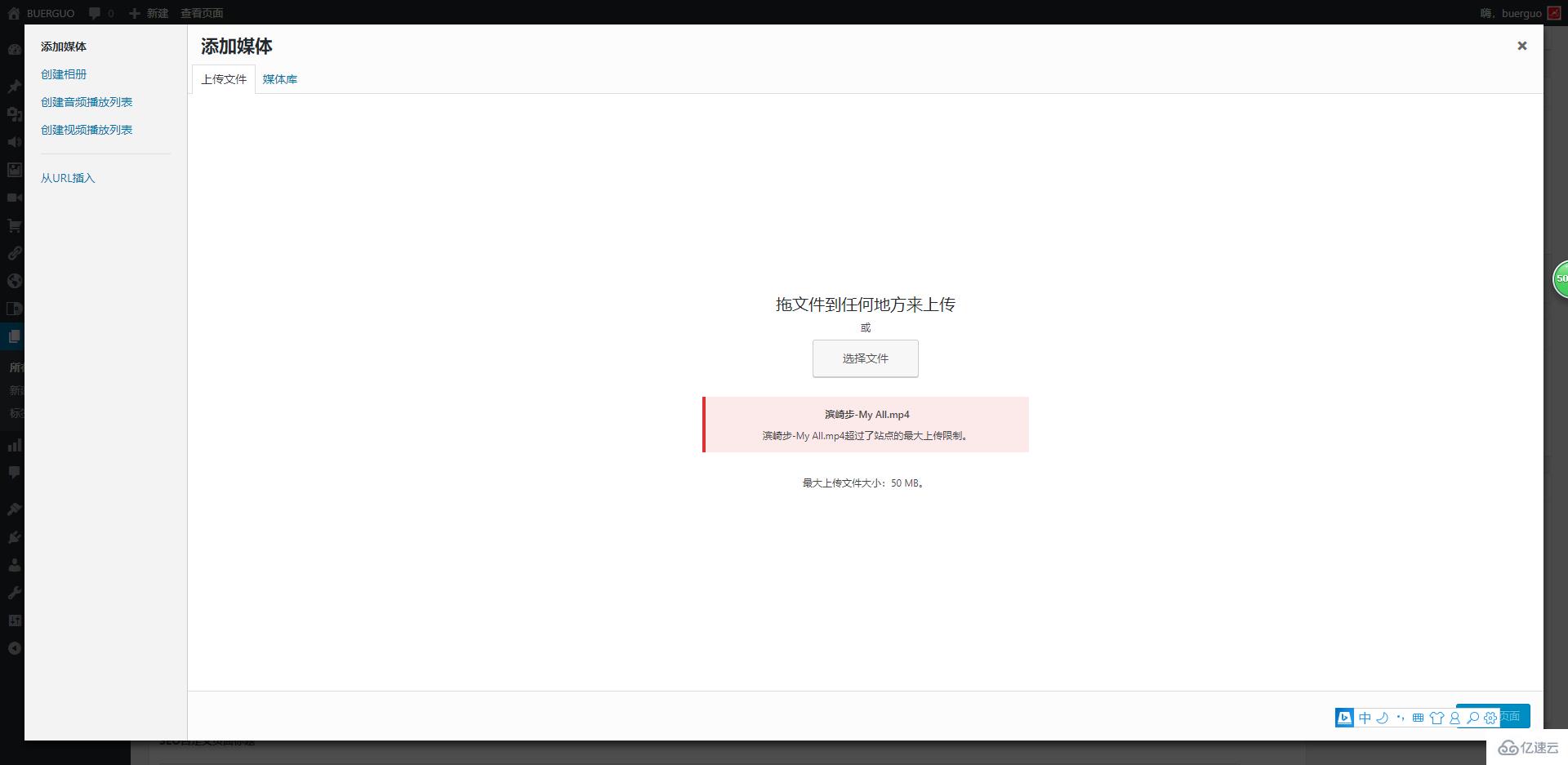The width and height of the screenshot is (1568, 765).
Task: Open 创建视频播放列表 option
Action: 87,130
